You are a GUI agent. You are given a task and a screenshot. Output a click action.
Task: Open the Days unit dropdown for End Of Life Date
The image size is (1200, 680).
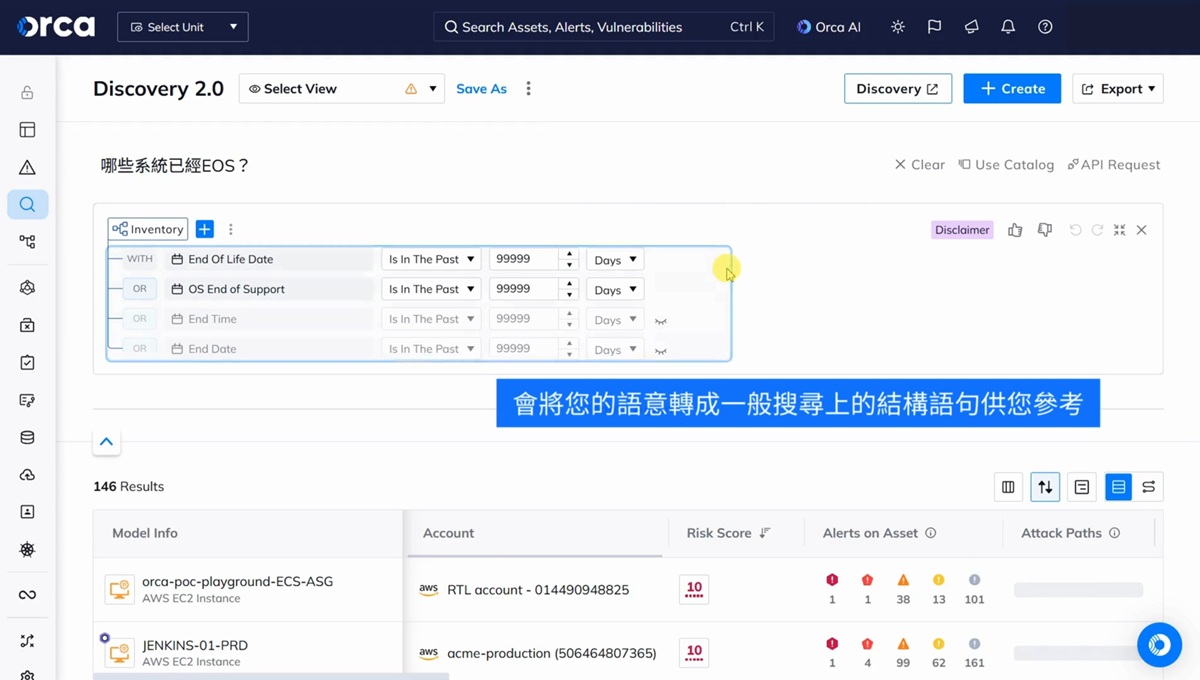pos(615,260)
